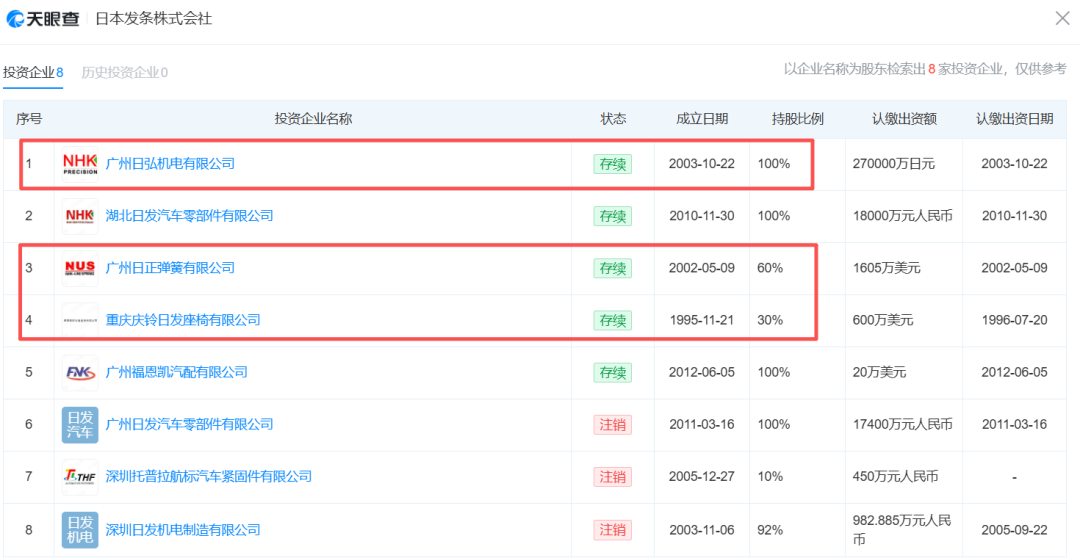Click the 日发机电 blue logo tile

pyautogui.click(x=80, y=530)
